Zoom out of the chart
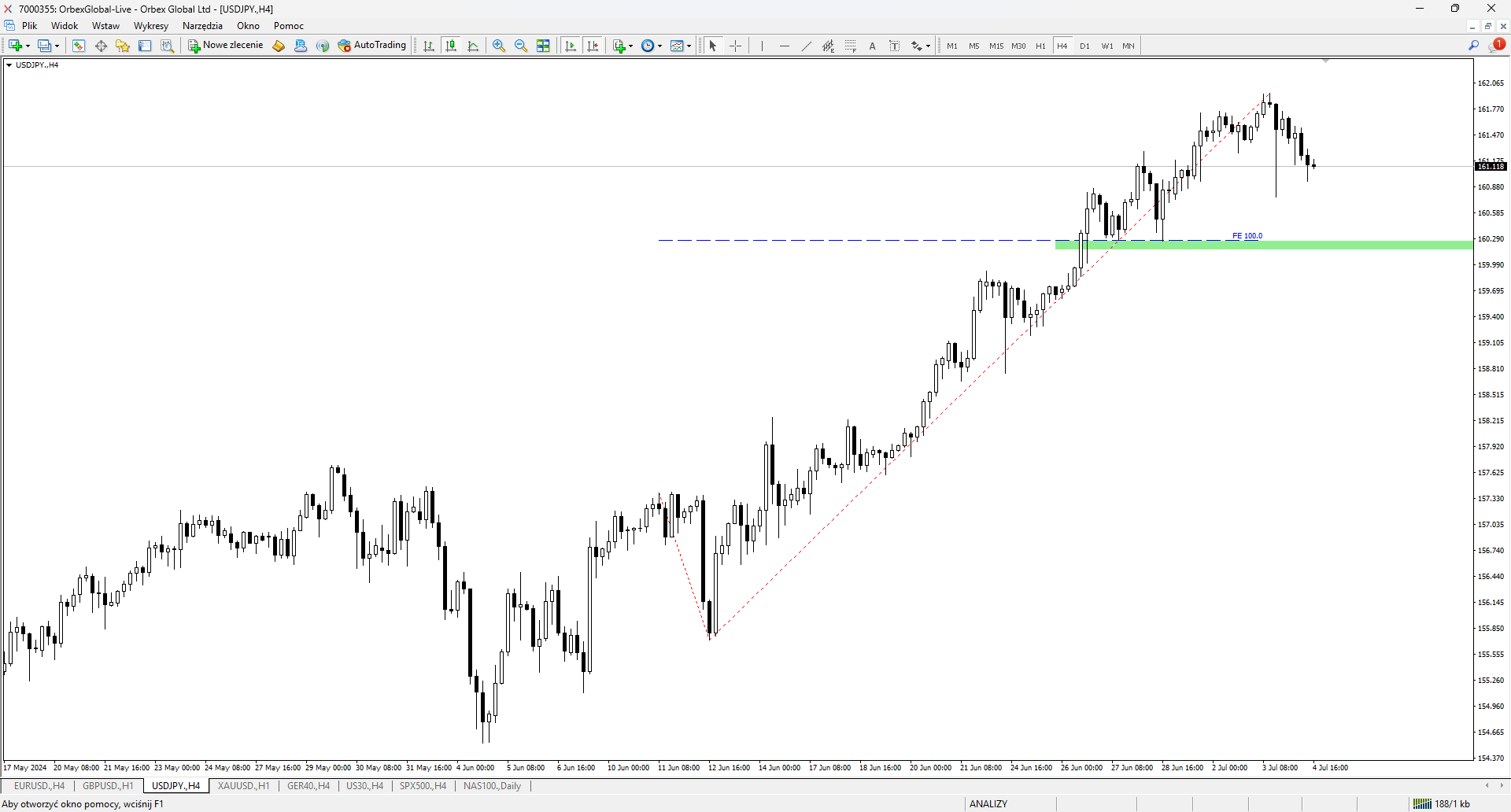Viewport: 1511px width, 812px height. [521, 46]
